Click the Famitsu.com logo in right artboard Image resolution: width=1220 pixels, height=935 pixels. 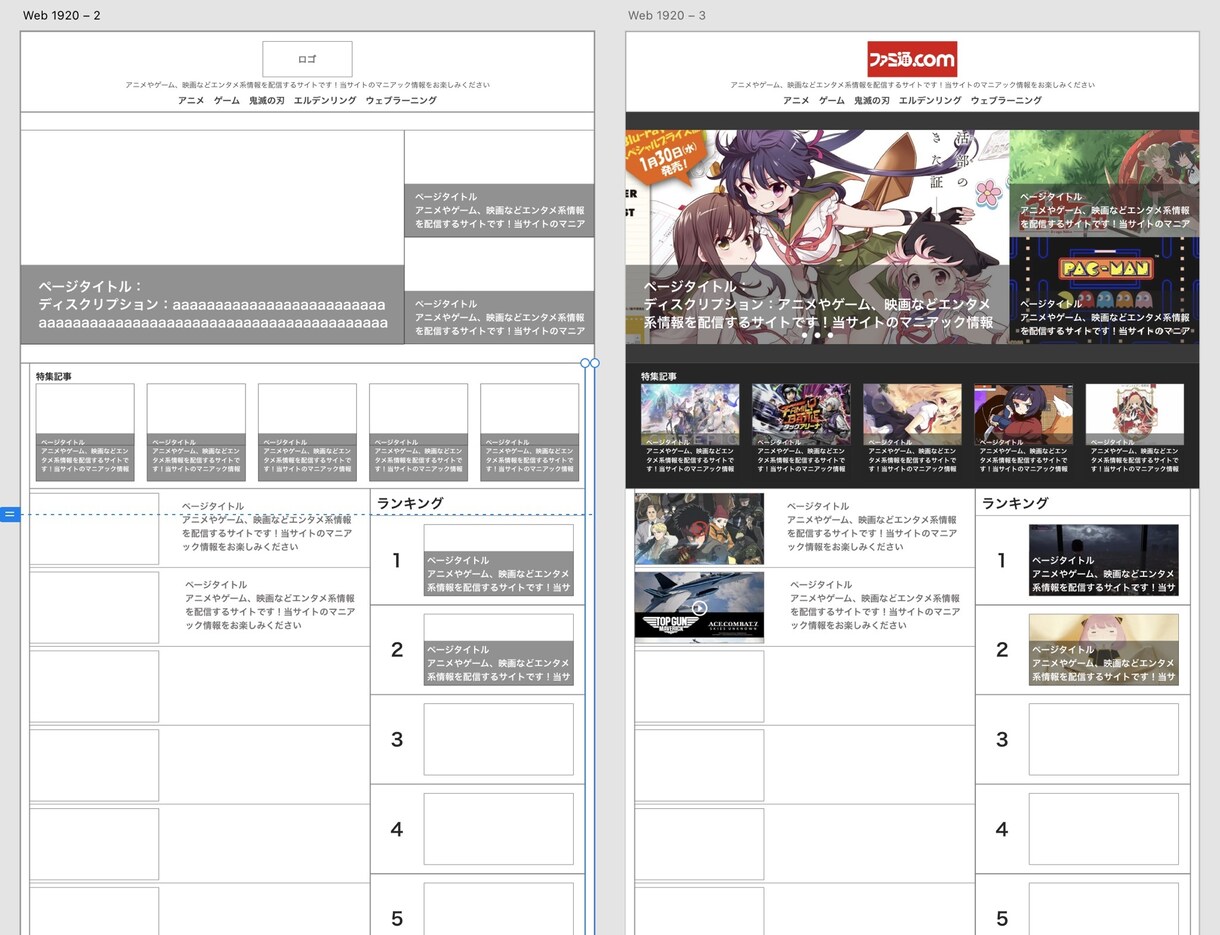911,59
